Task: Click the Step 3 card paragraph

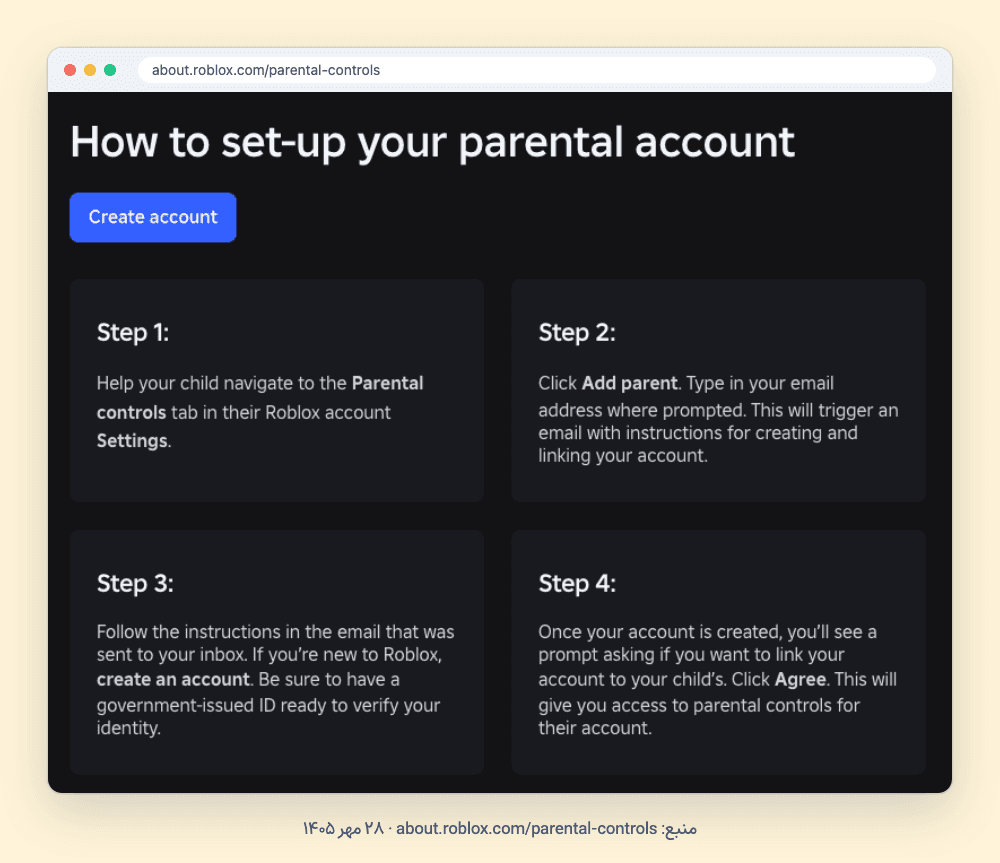Action: [x=276, y=679]
